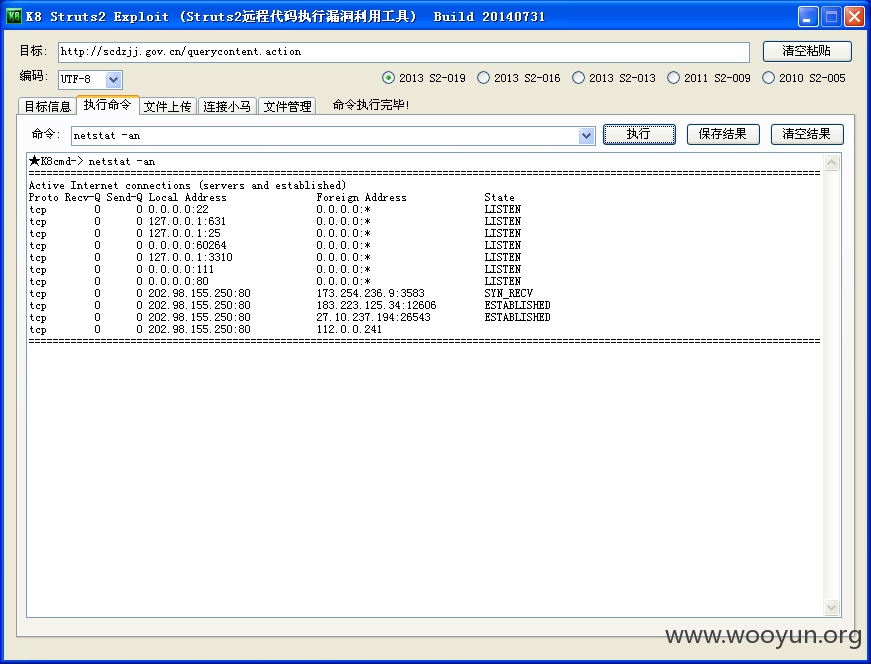Click the '0.0.0.0:111' local address entry
Image resolution: width=871 pixels, height=664 pixels.
[x=181, y=269]
